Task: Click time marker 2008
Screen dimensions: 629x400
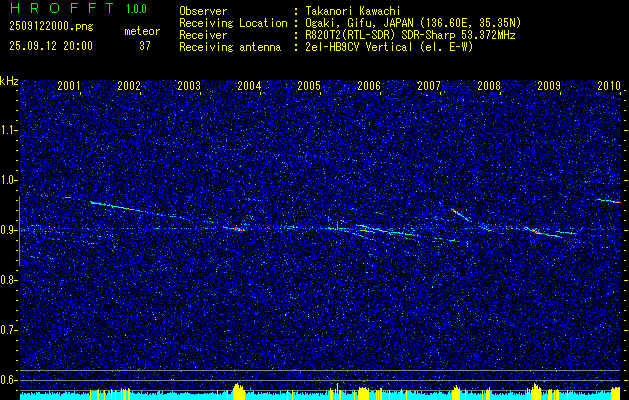Action: [x=489, y=85]
